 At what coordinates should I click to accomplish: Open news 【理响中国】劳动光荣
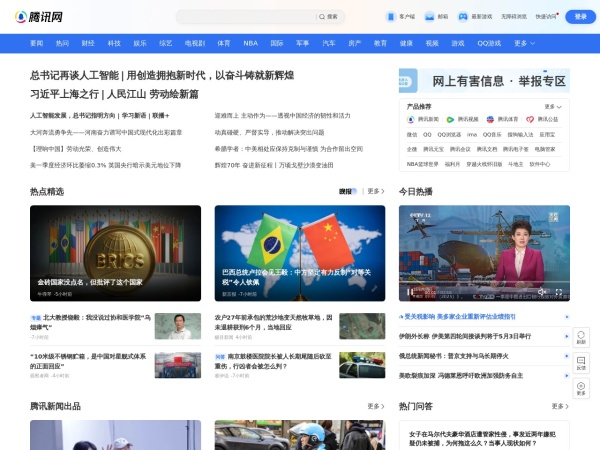click(x=75, y=149)
